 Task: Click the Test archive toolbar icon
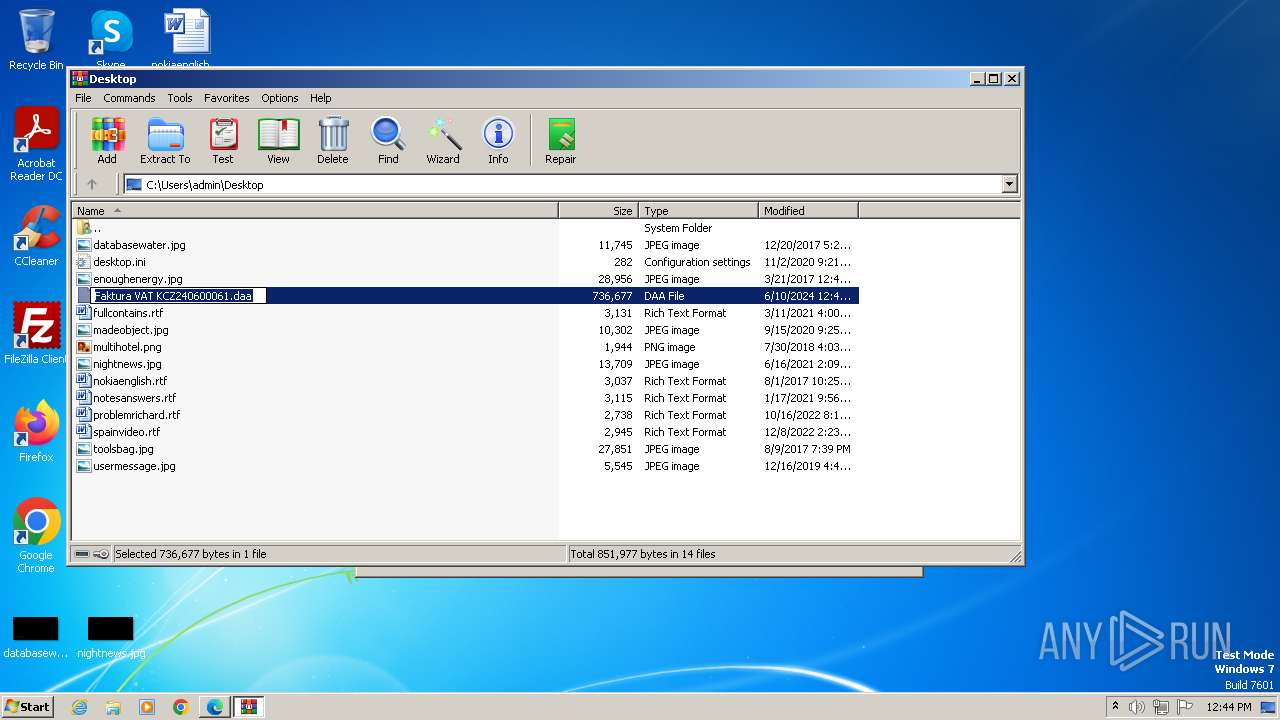(223, 140)
